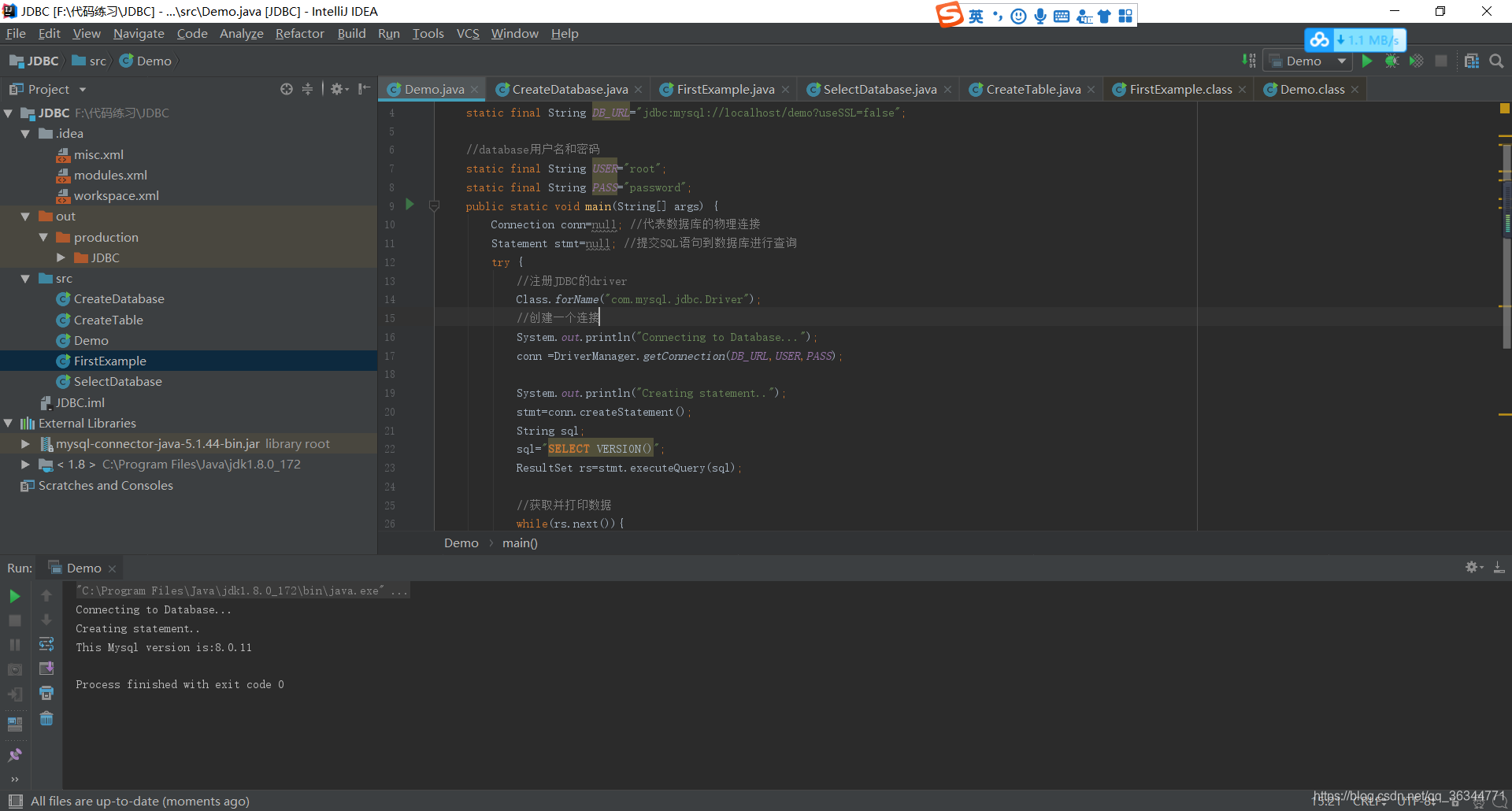This screenshot has width=1512, height=811.
Task: Select CreateTable in project tree
Action: click(x=108, y=320)
